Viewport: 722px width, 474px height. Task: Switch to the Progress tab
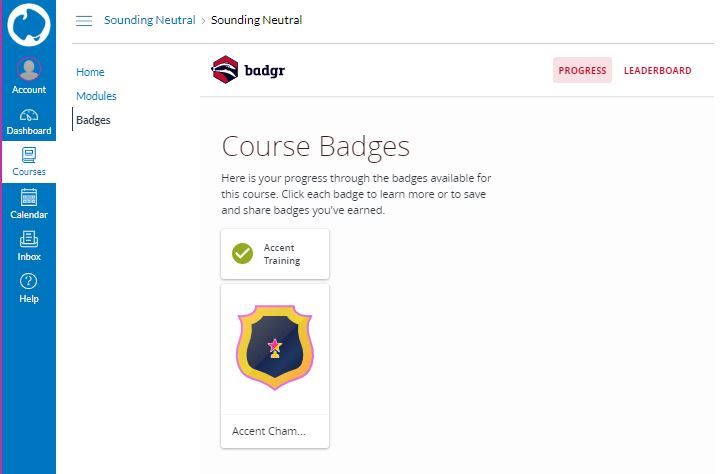click(x=582, y=71)
